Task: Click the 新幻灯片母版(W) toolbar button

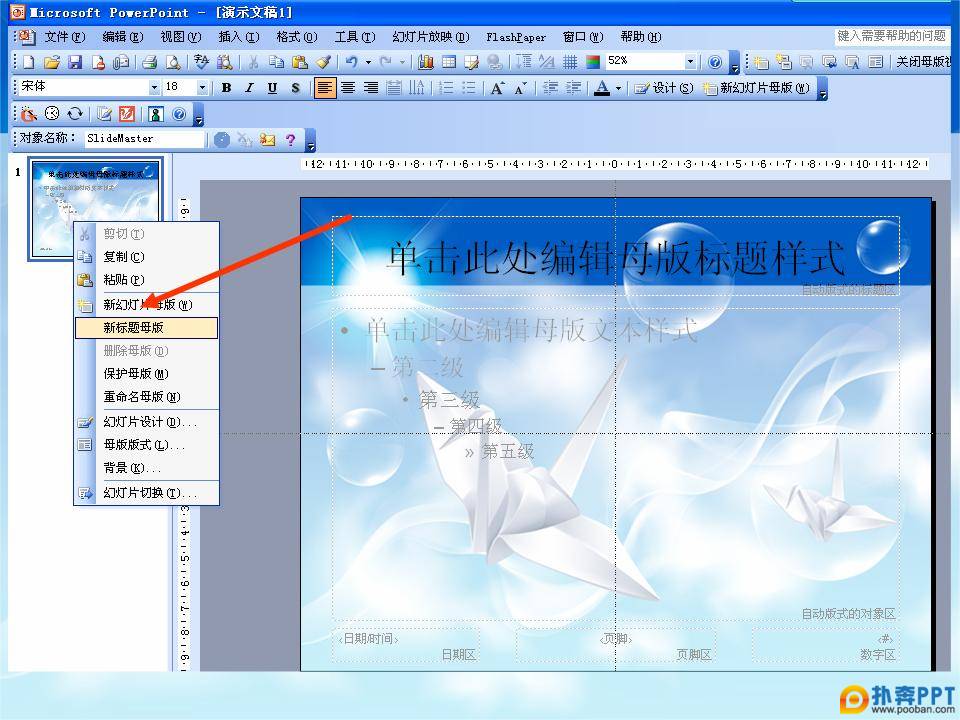Action: pos(756,88)
